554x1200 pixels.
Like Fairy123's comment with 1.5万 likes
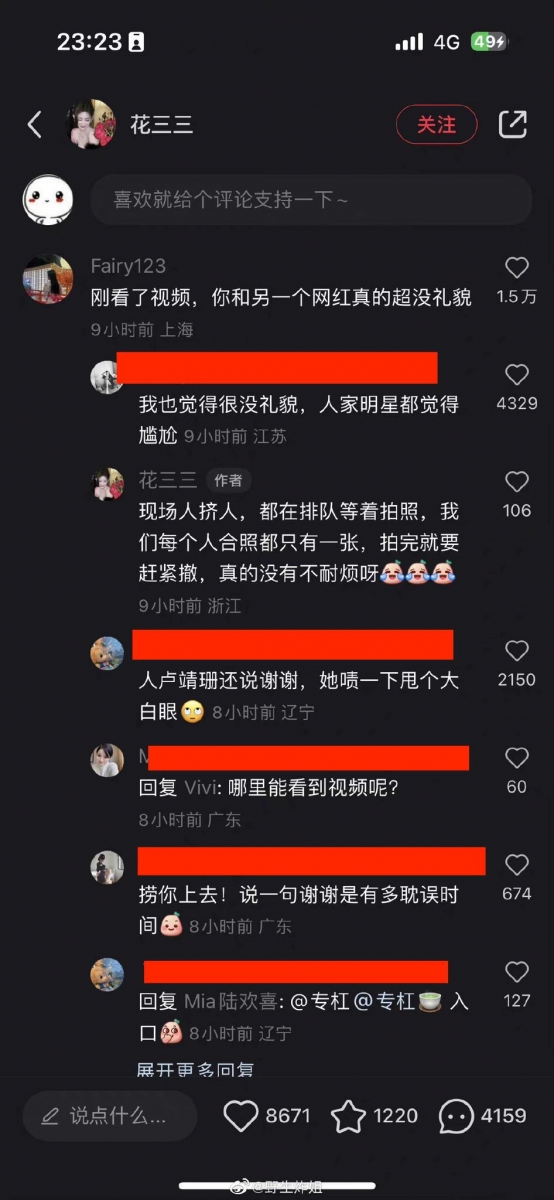click(517, 267)
